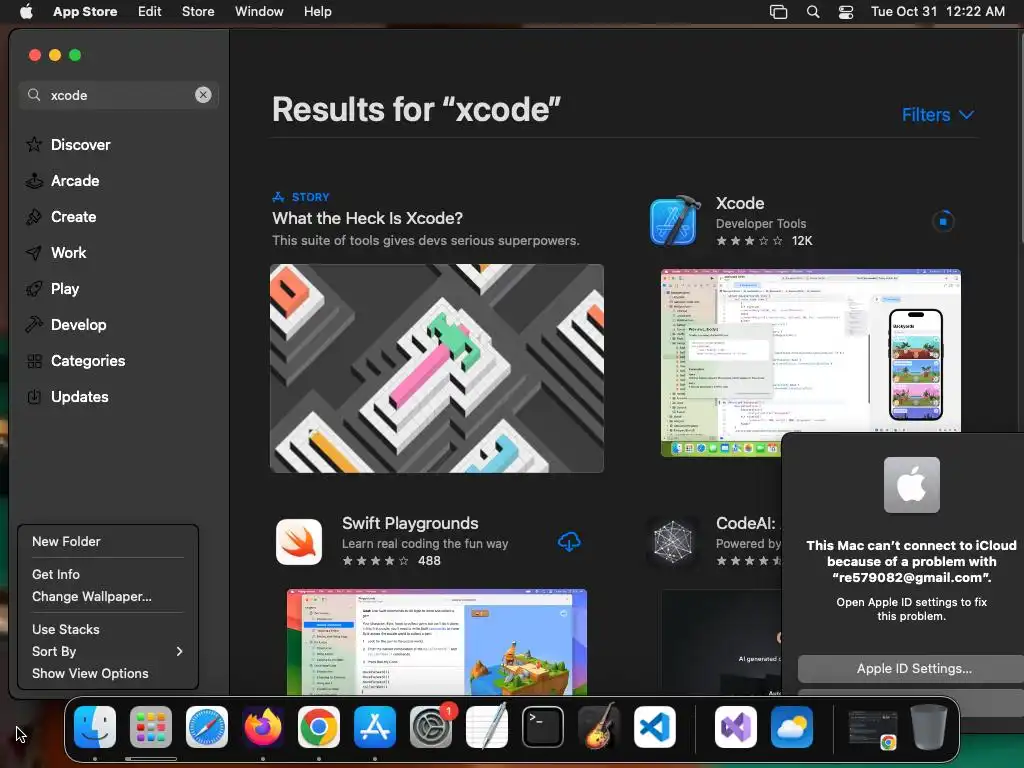Open the Swift Playgrounds screenshot preview

pyautogui.click(x=437, y=642)
